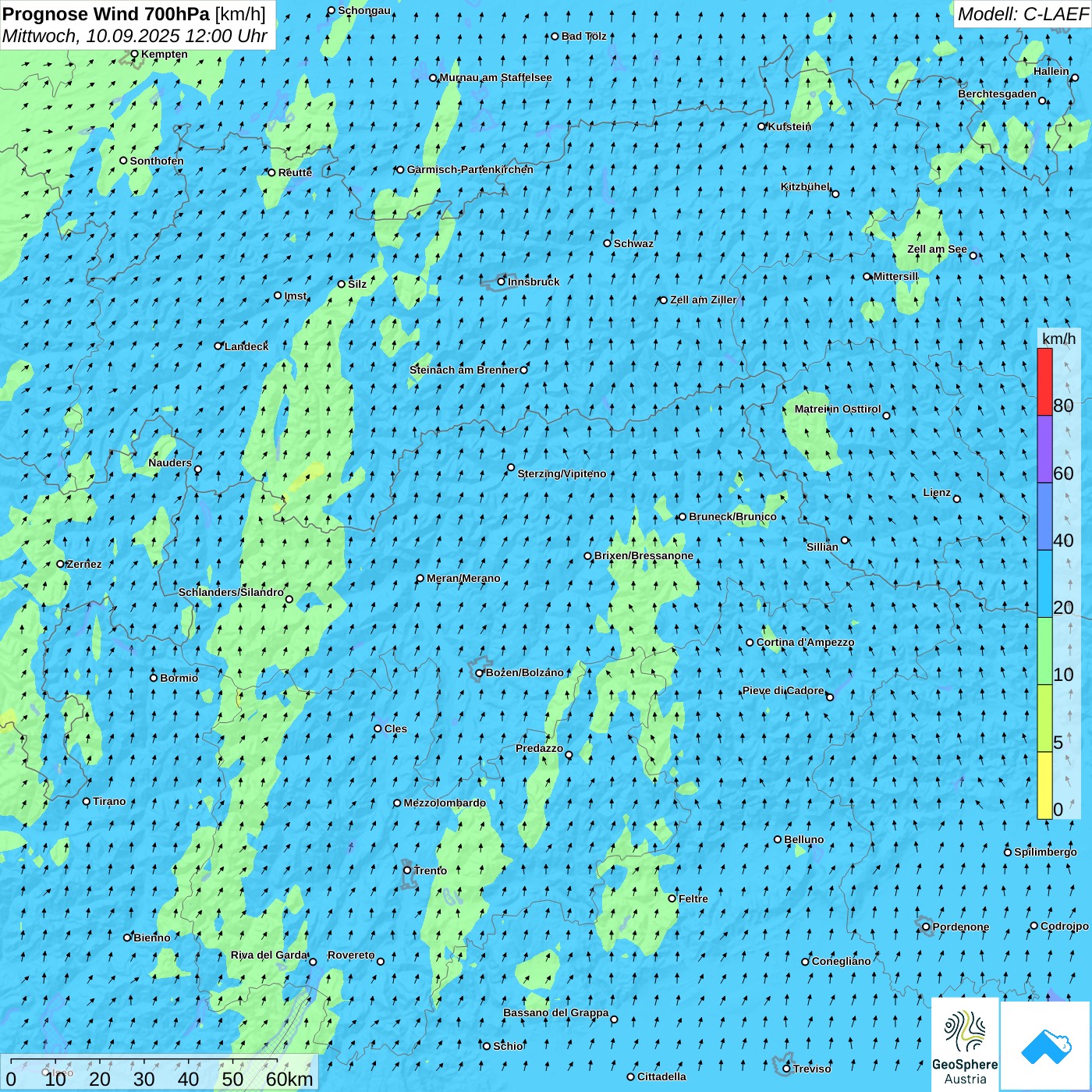Click the Kitzbühel label
Image resolution: width=1092 pixels, height=1092 pixels.
pos(805,186)
